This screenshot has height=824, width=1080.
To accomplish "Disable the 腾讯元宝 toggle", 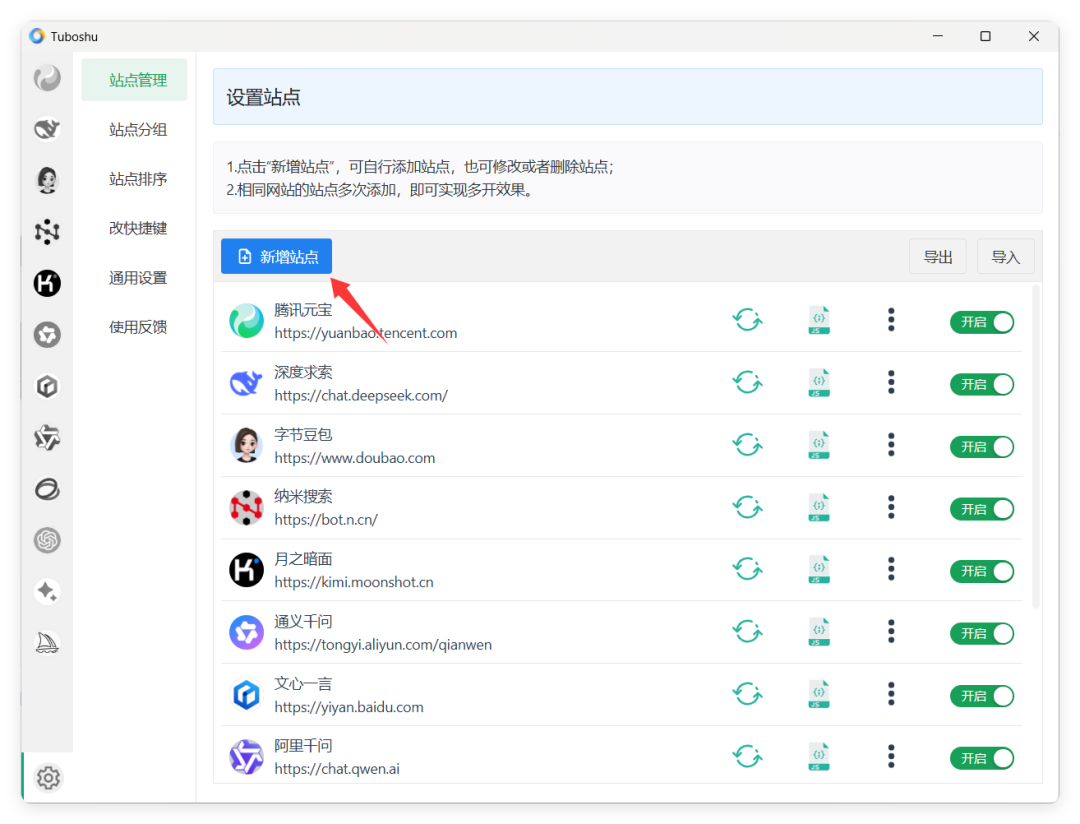I will coord(982,322).
